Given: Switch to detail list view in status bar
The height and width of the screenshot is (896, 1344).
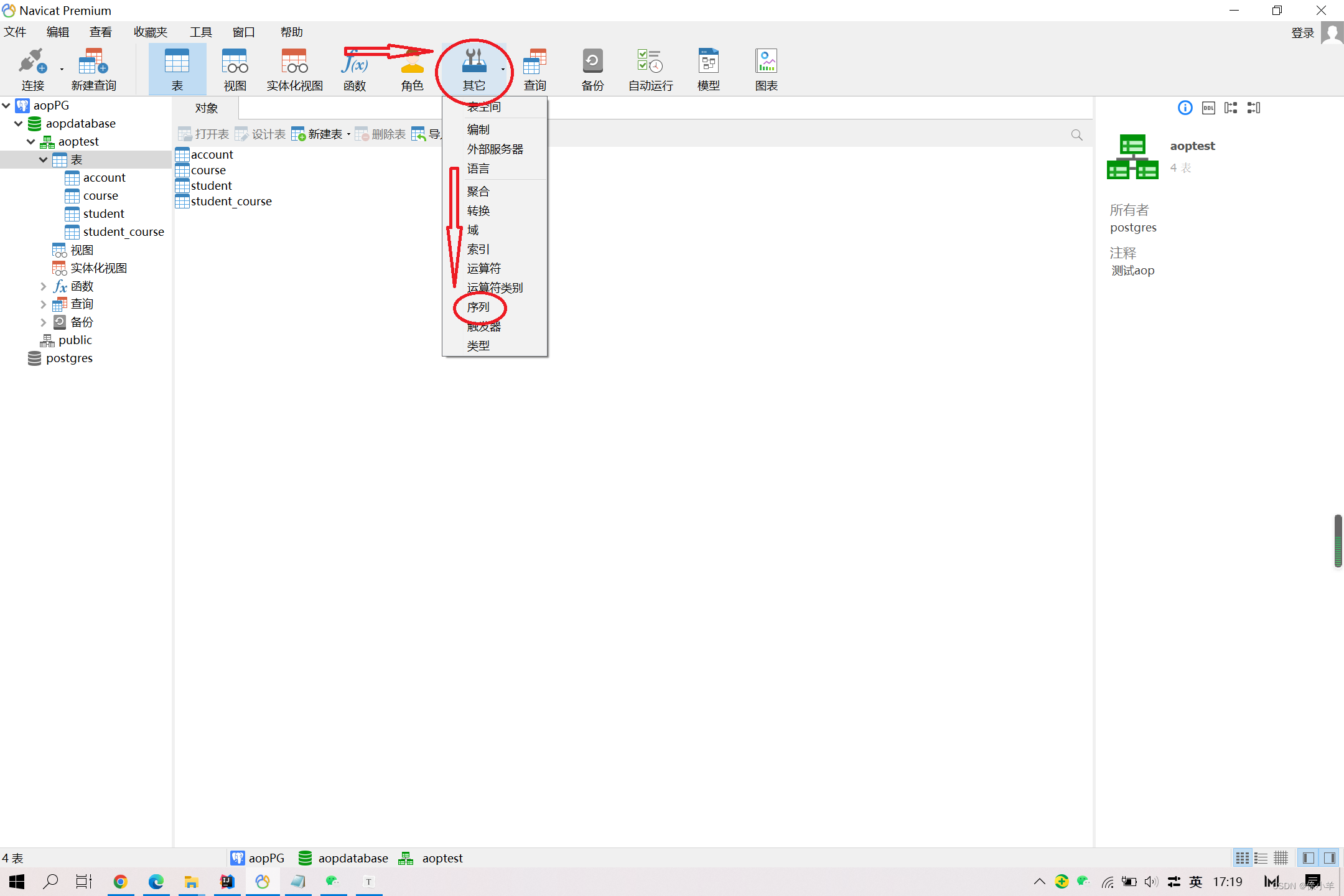Looking at the screenshot, I should click(1261, 858).
